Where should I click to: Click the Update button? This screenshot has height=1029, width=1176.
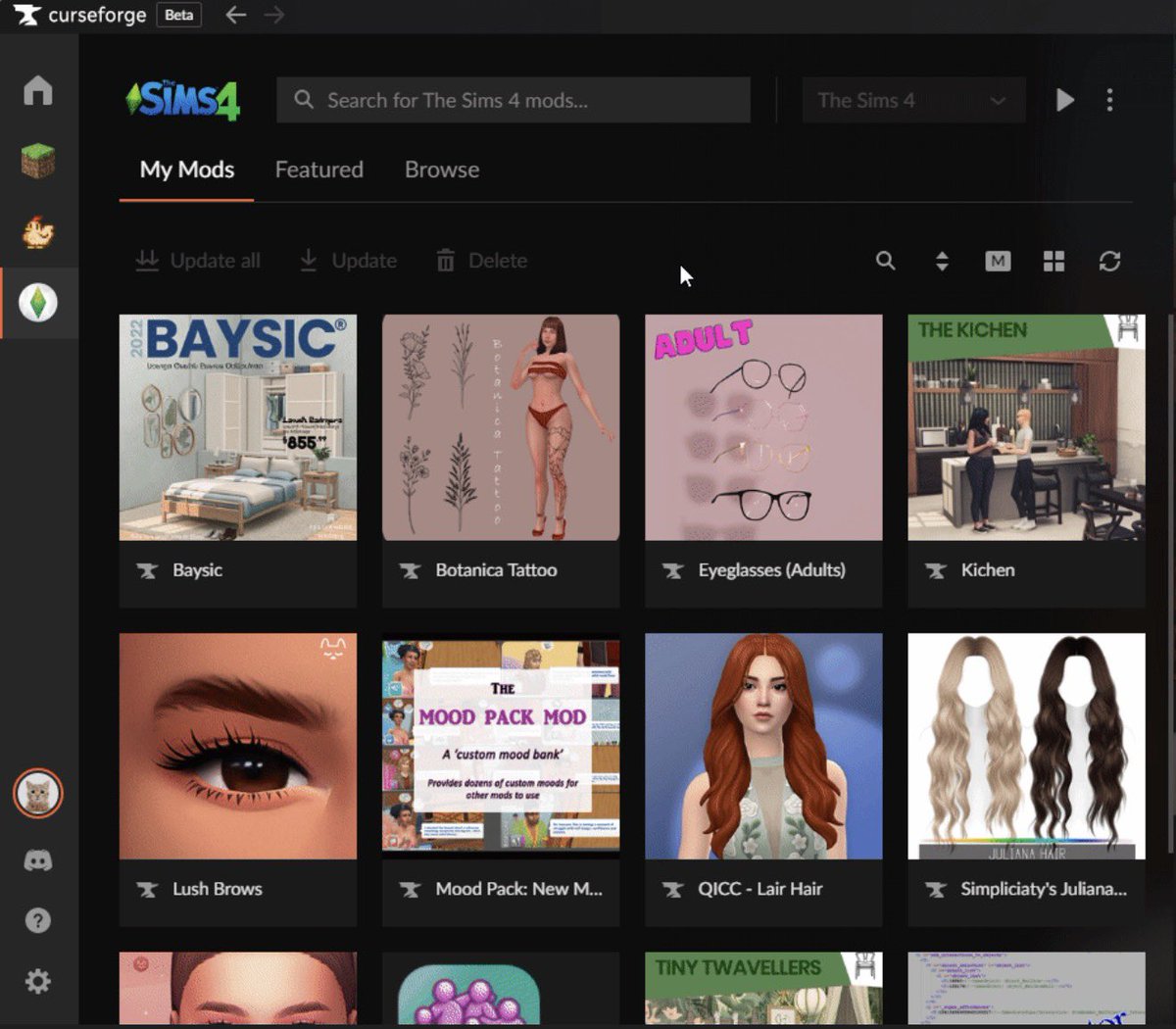point(348,261)
